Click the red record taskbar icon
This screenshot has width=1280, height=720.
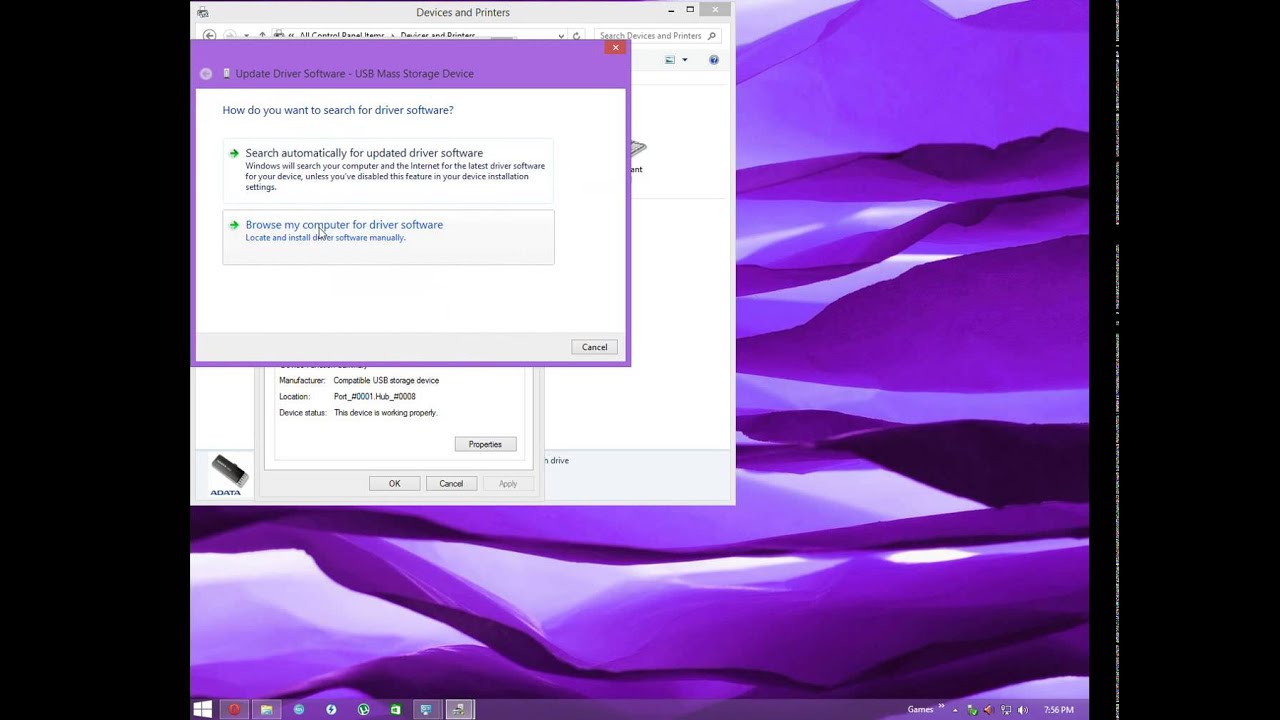click(x=234, y=710)
